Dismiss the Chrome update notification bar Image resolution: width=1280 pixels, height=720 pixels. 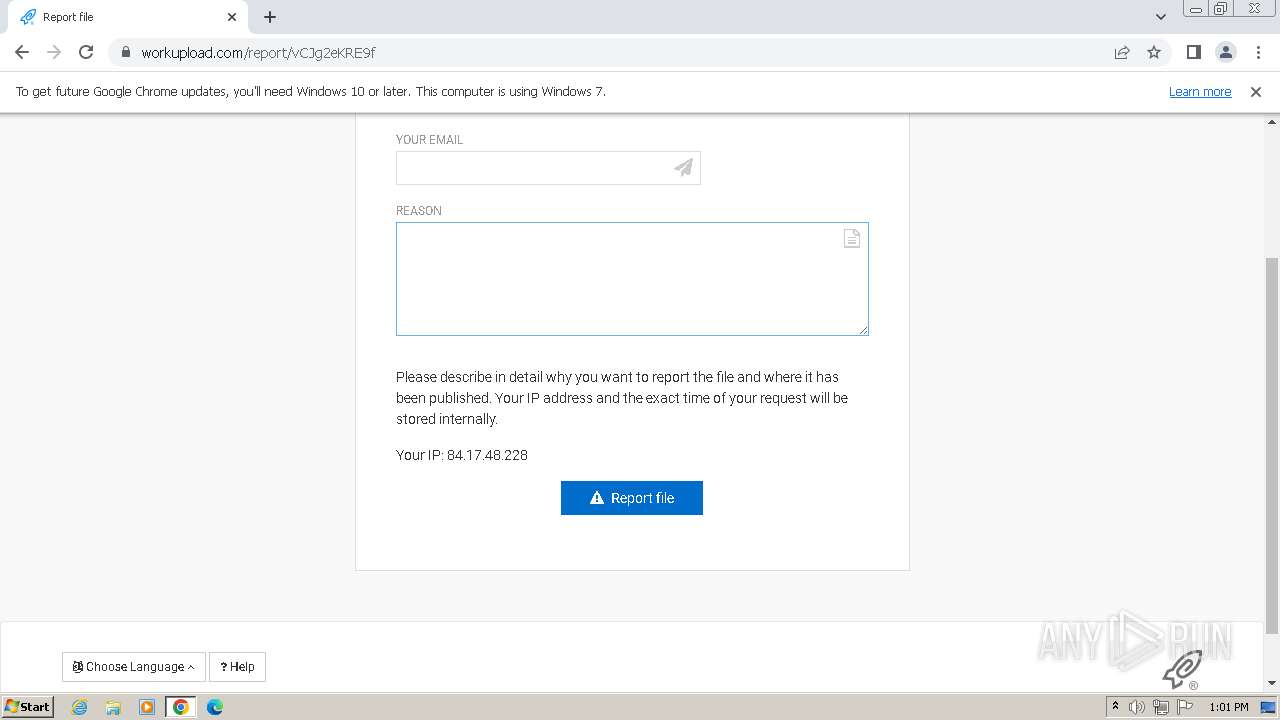(x=1256, y=91)
